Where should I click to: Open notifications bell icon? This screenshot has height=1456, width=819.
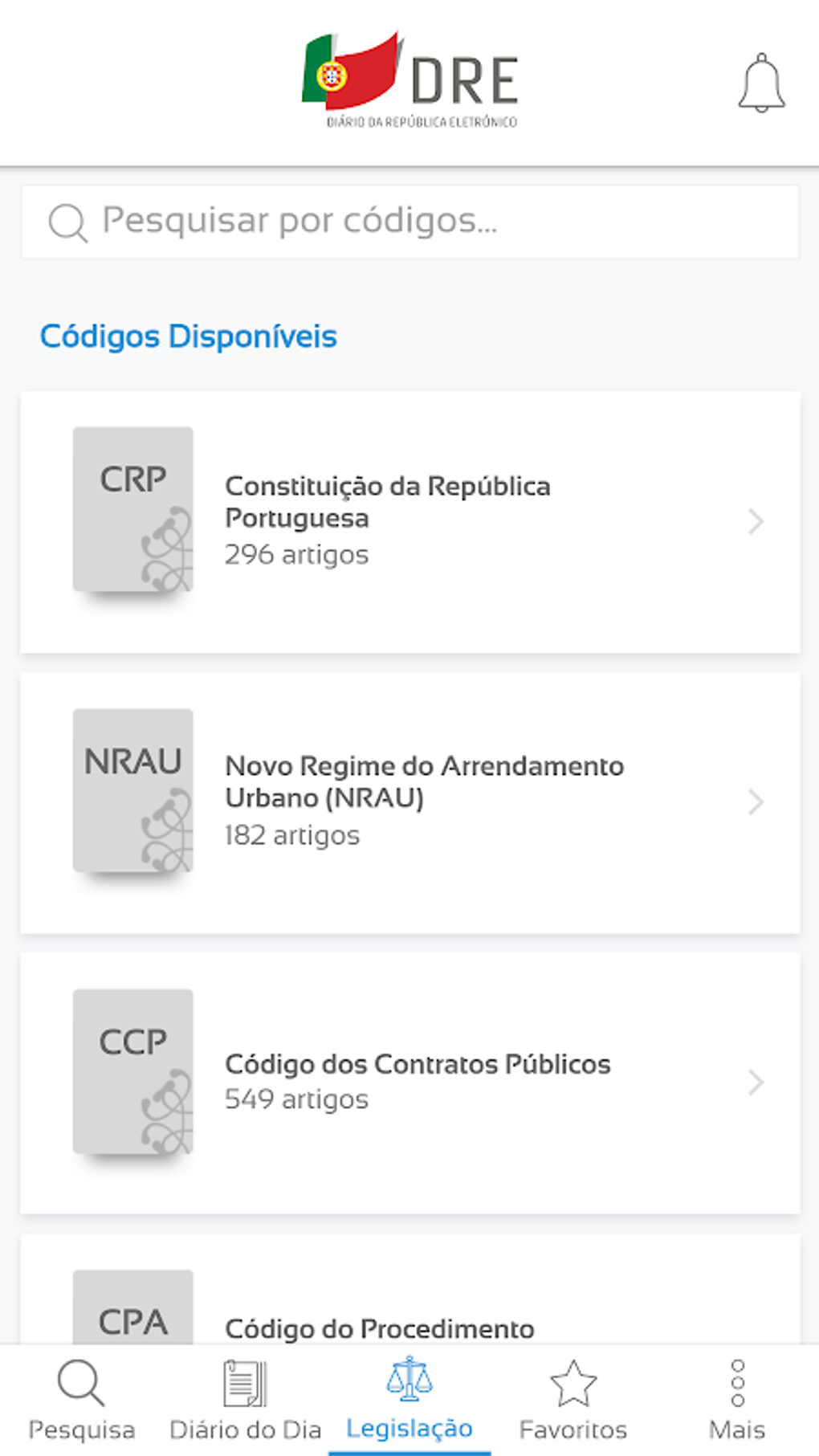click(x=761, y=83)
